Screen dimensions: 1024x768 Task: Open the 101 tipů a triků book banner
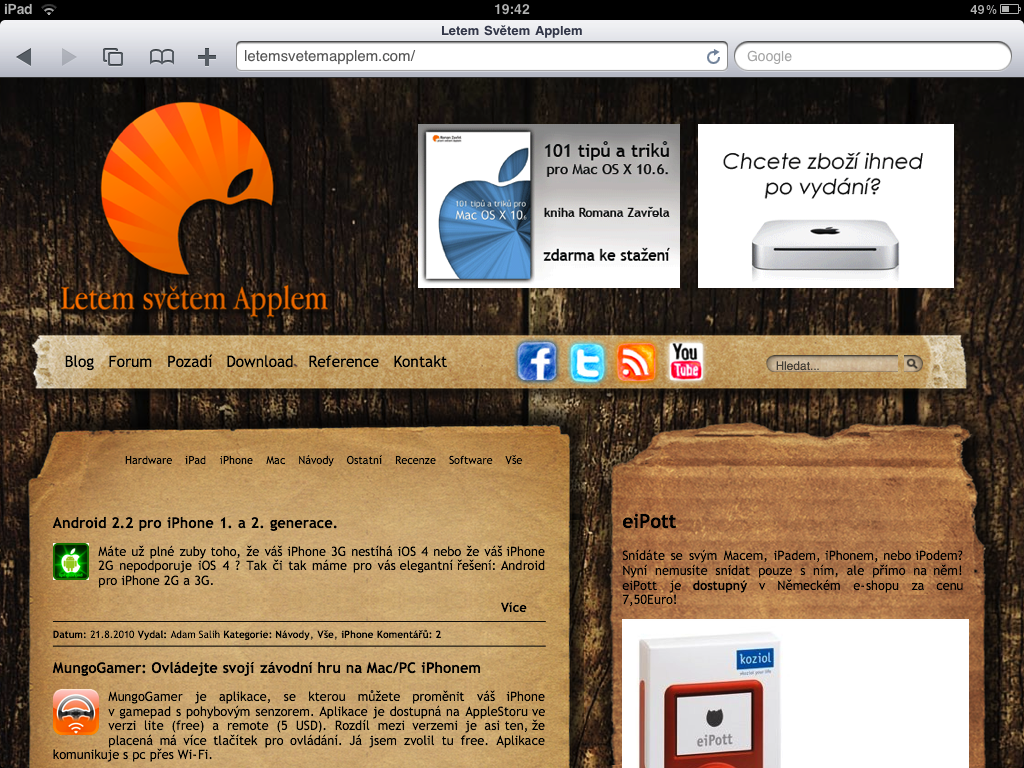tap(549, 206)
